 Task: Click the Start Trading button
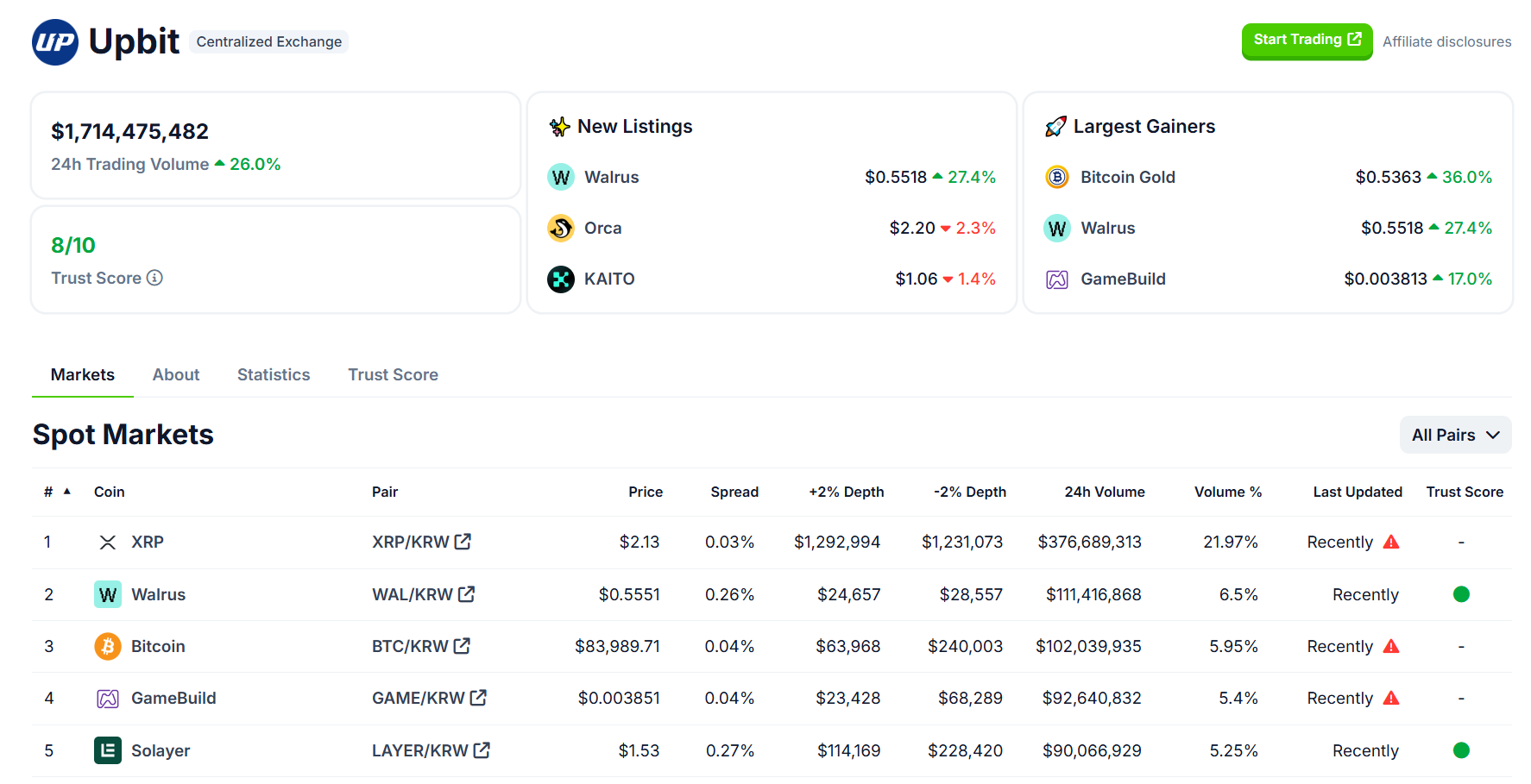[1307, 41]
